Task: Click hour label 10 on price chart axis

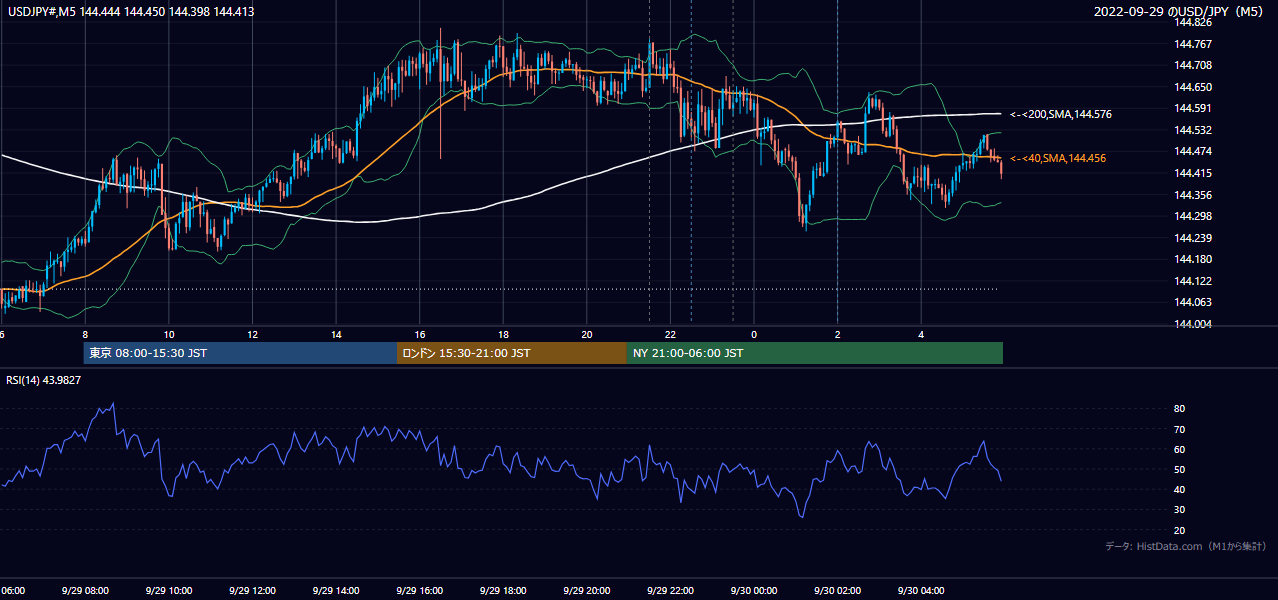Action: [169, 335]
